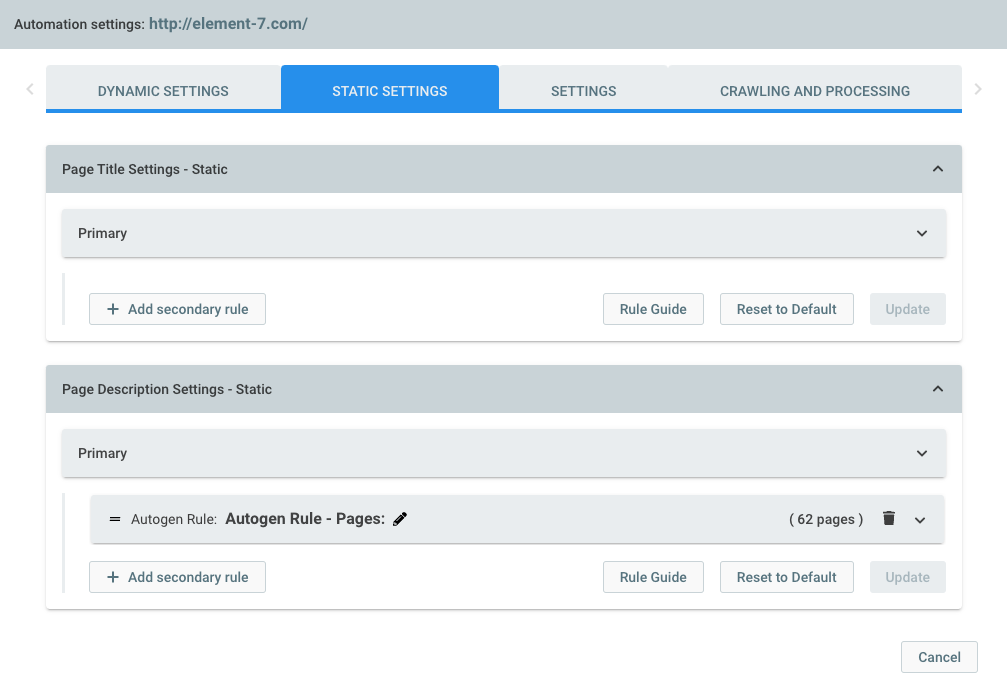Open the Settings tab
Image resolution: width=1007 pixels, height=700 pixels.
pyautogui.click(x=584, y=89)
